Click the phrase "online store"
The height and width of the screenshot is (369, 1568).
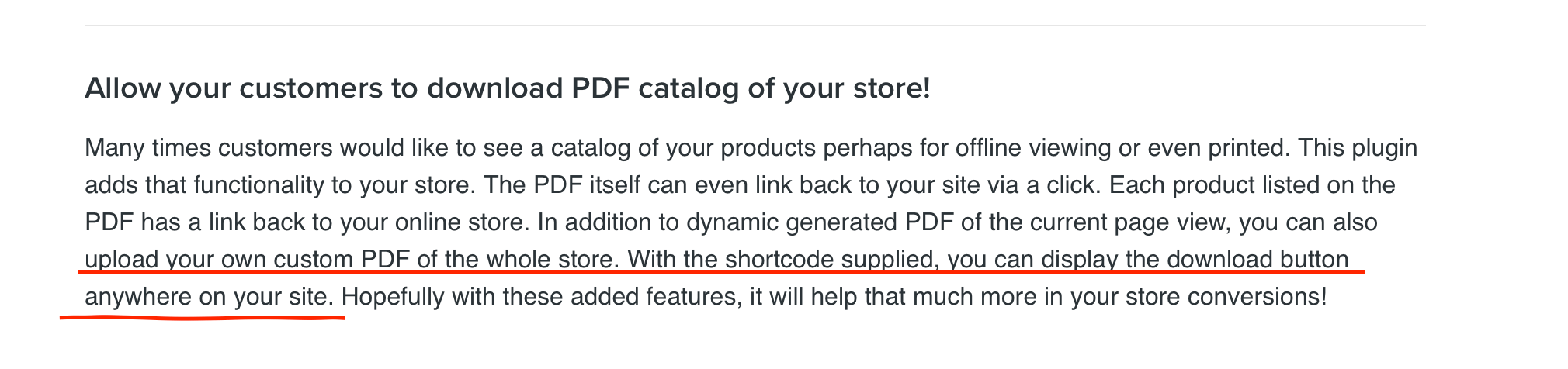point(460,222)
